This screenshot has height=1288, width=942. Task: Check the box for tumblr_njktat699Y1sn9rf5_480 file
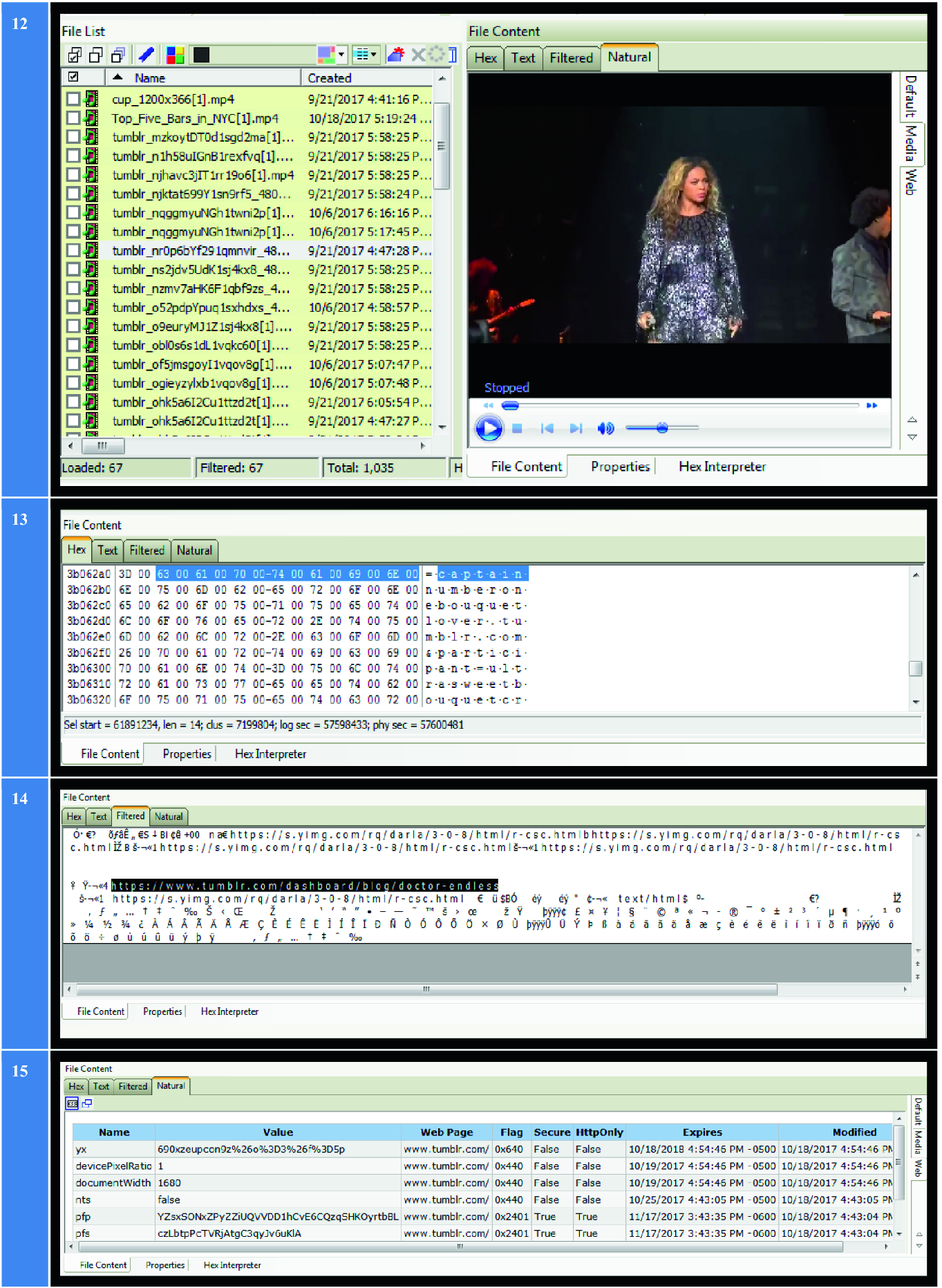point(73,194)
